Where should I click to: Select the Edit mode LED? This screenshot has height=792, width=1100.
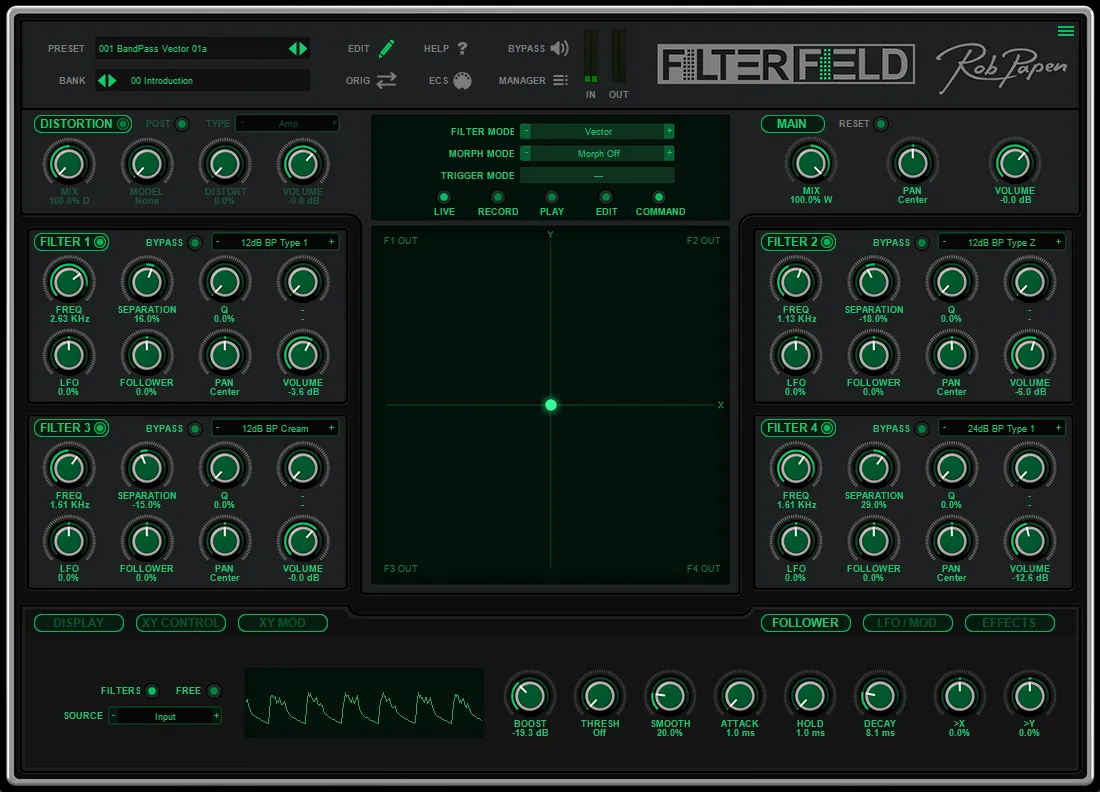(605, 197)
